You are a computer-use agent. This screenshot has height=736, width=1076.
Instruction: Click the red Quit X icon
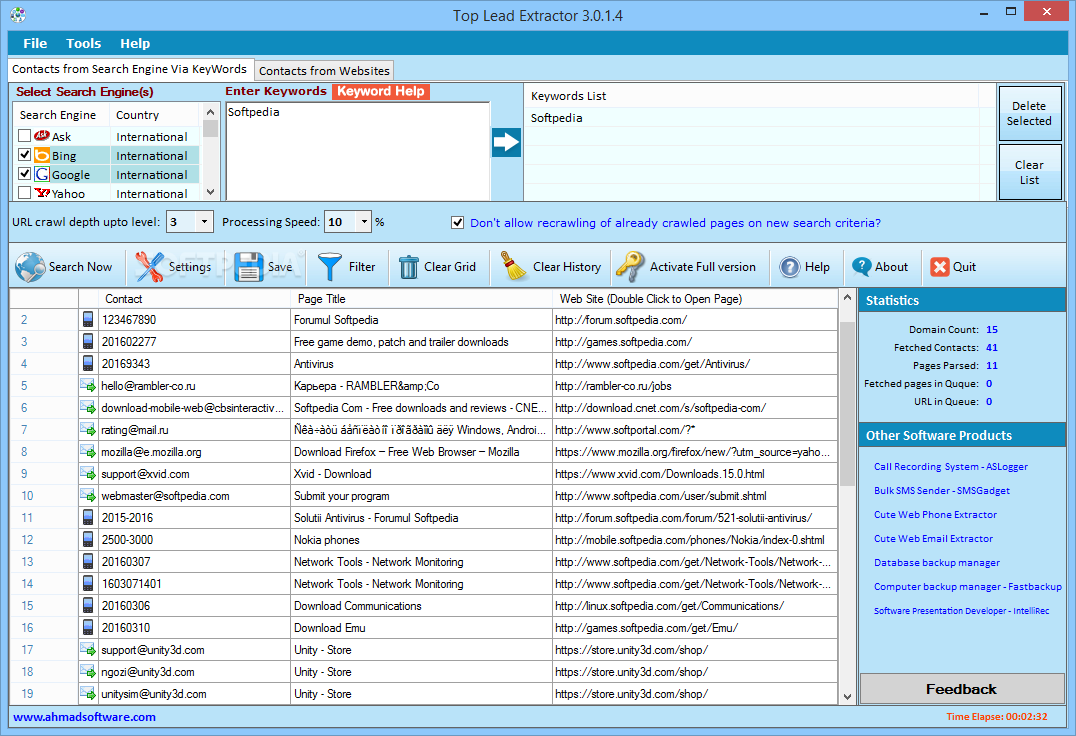coord(939,267)
